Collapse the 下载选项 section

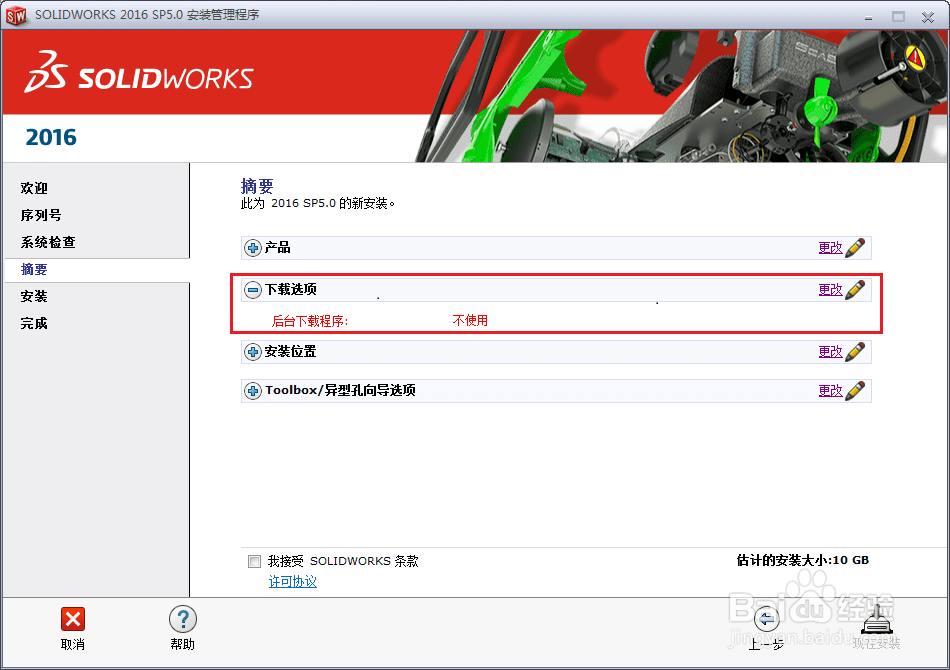click(253, 290)
